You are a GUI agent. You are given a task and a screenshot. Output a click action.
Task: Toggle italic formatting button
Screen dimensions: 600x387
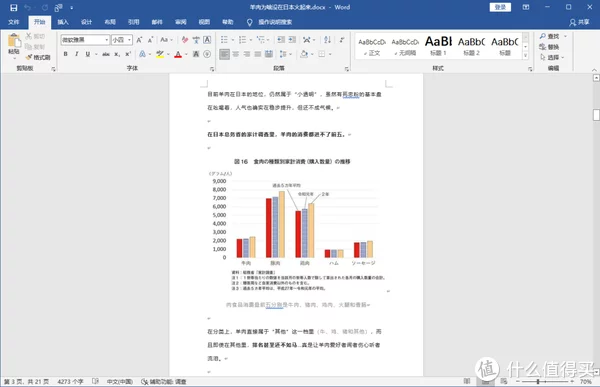pos(77,54)
